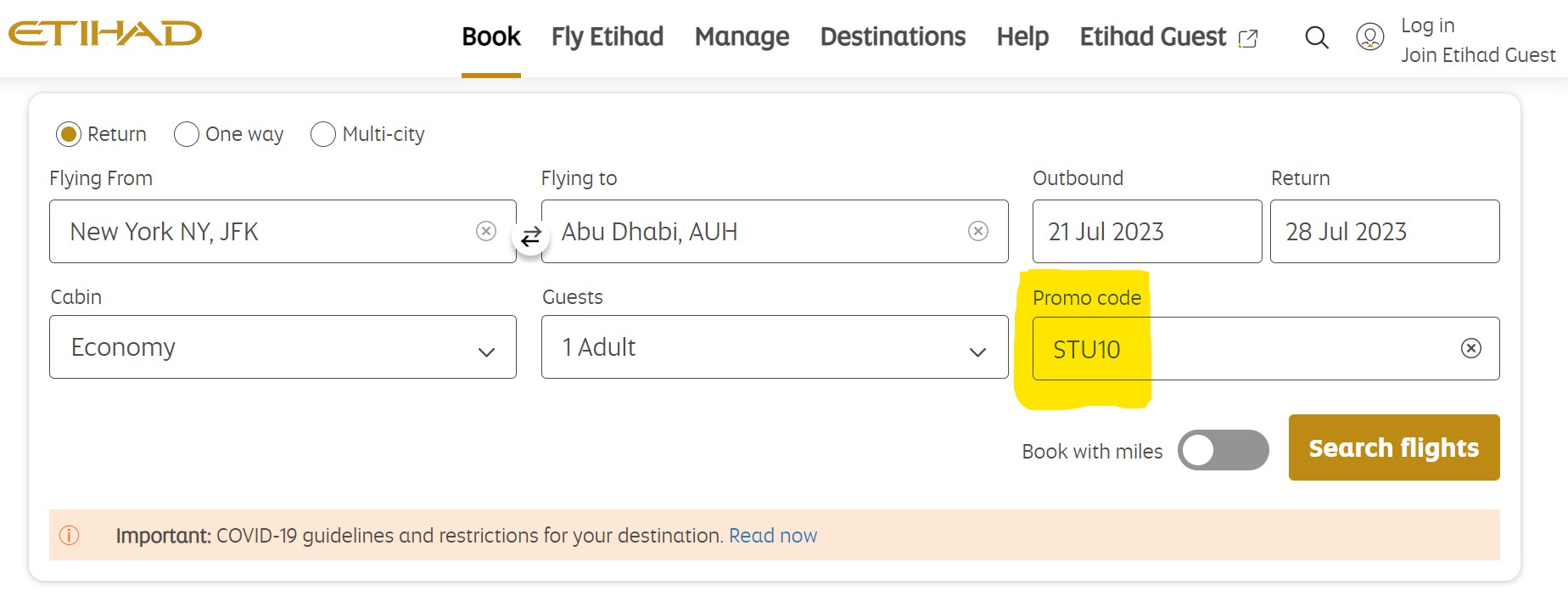Clear the New York JFK departure field

[485, 231]
